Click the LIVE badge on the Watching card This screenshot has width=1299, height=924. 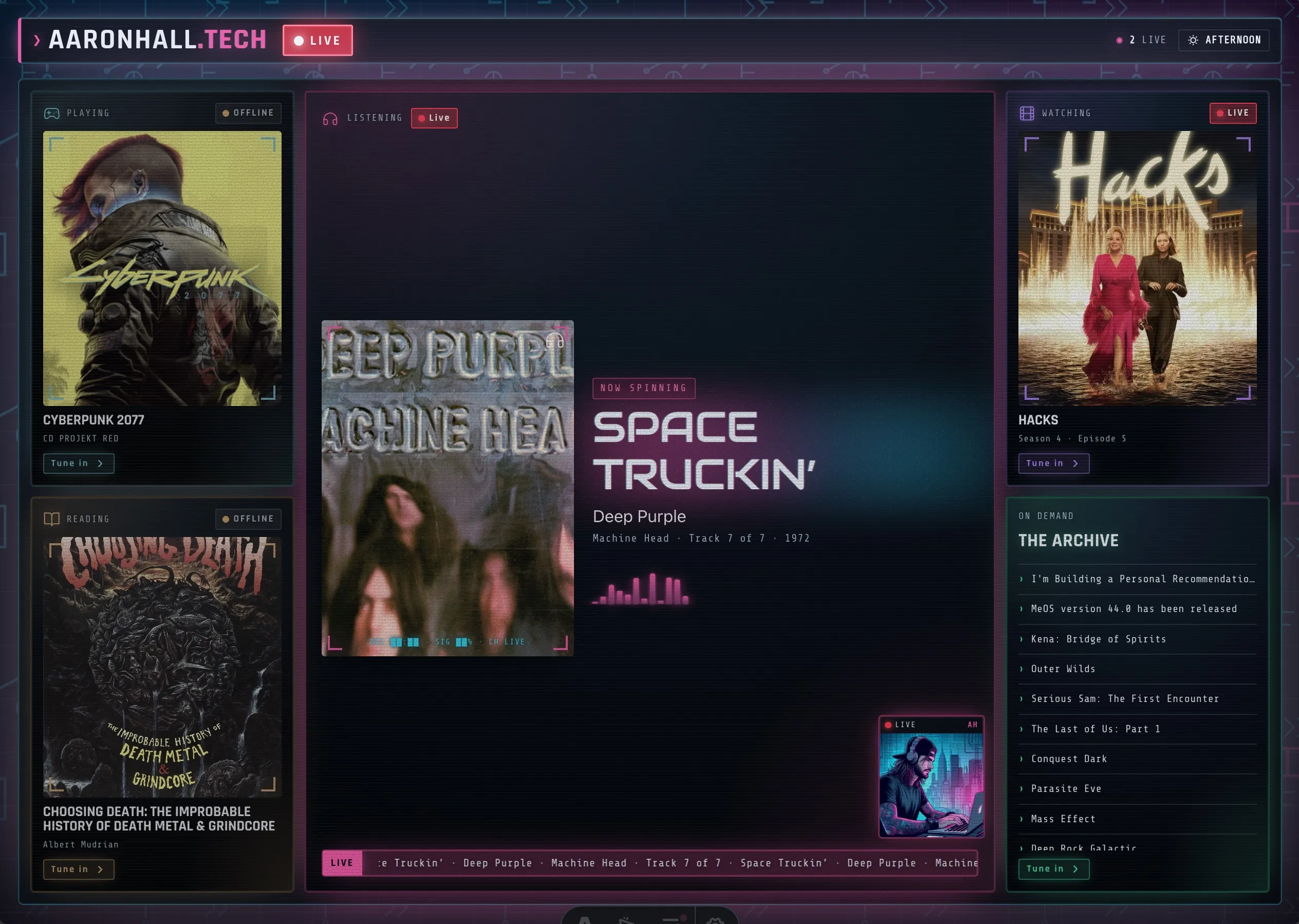coord(1233,113)
